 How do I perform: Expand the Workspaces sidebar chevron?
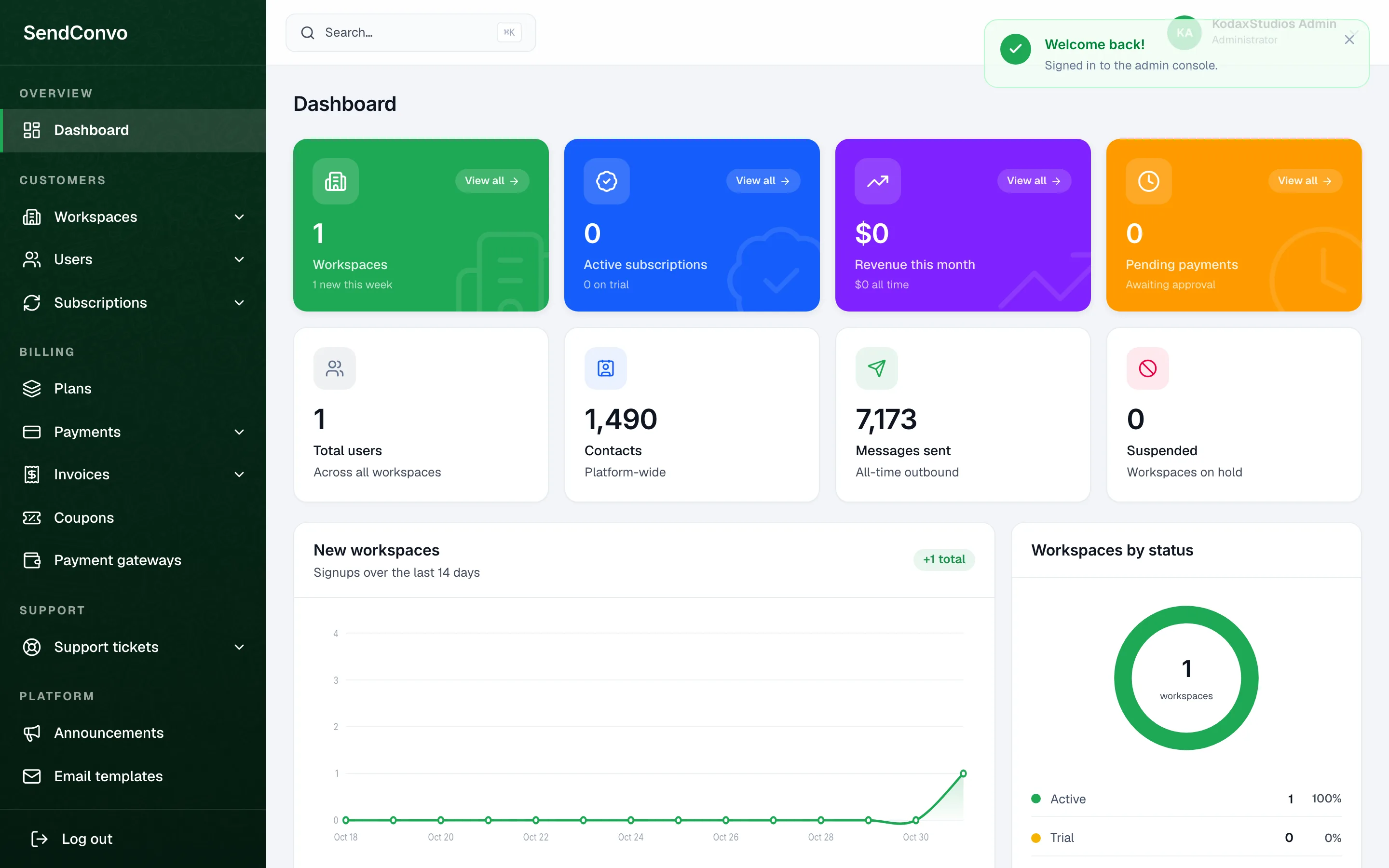click(x=239, y=217)
